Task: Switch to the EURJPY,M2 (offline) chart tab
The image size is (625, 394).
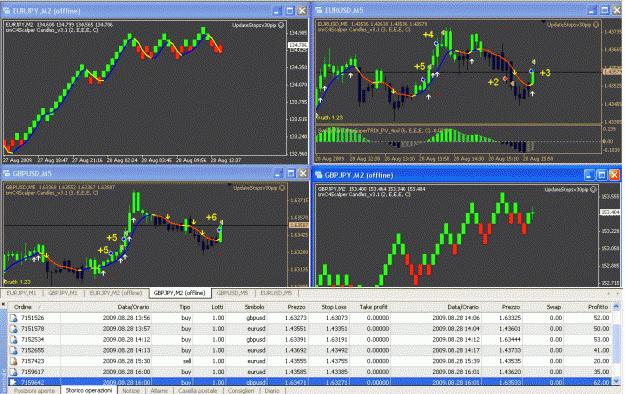Action: [116, 293]
